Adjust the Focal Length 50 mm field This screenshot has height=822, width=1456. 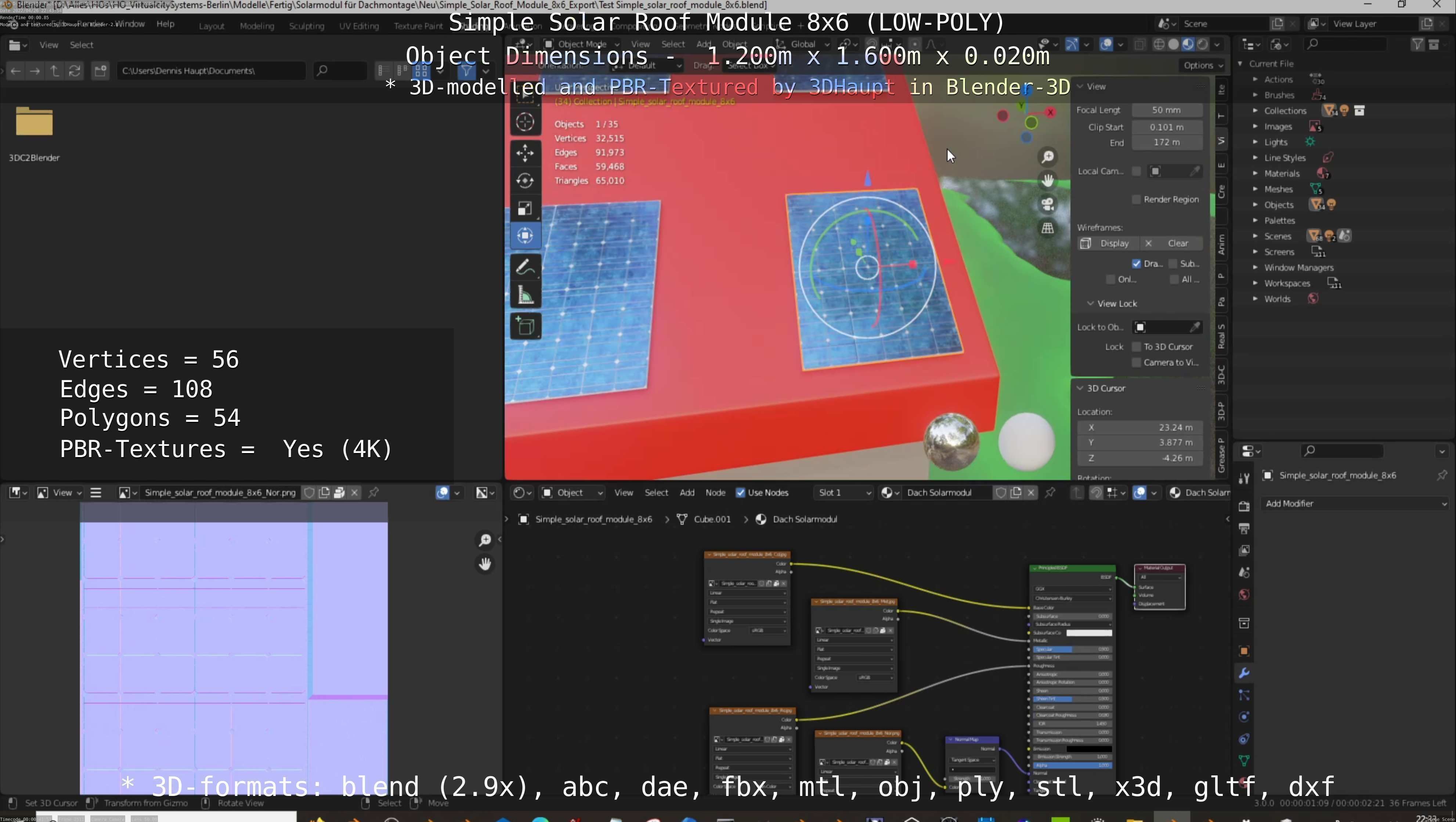[x=1166, y=110]
